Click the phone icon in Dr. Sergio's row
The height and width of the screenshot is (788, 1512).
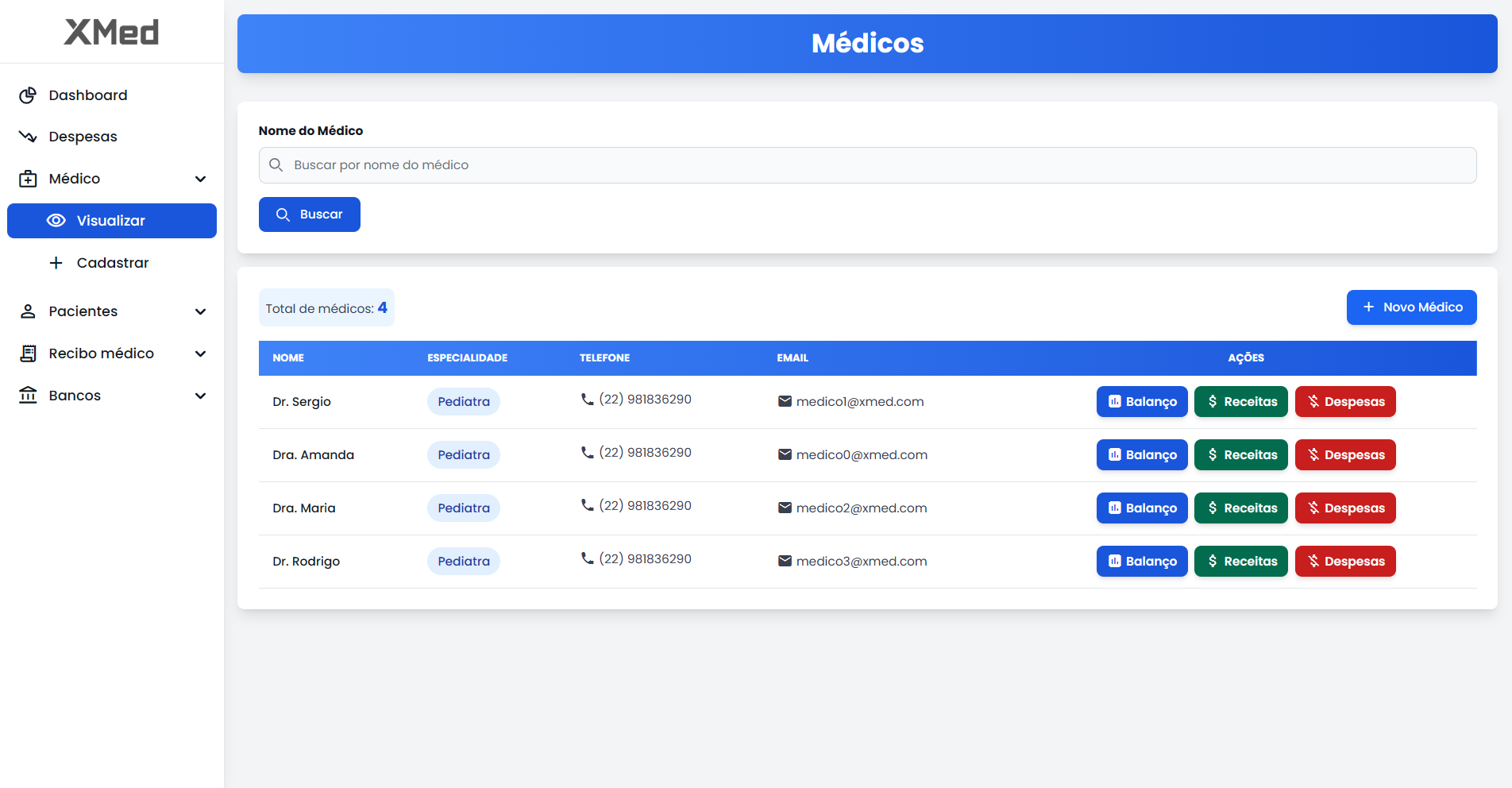pyautogui.click(x=587, y=400)
